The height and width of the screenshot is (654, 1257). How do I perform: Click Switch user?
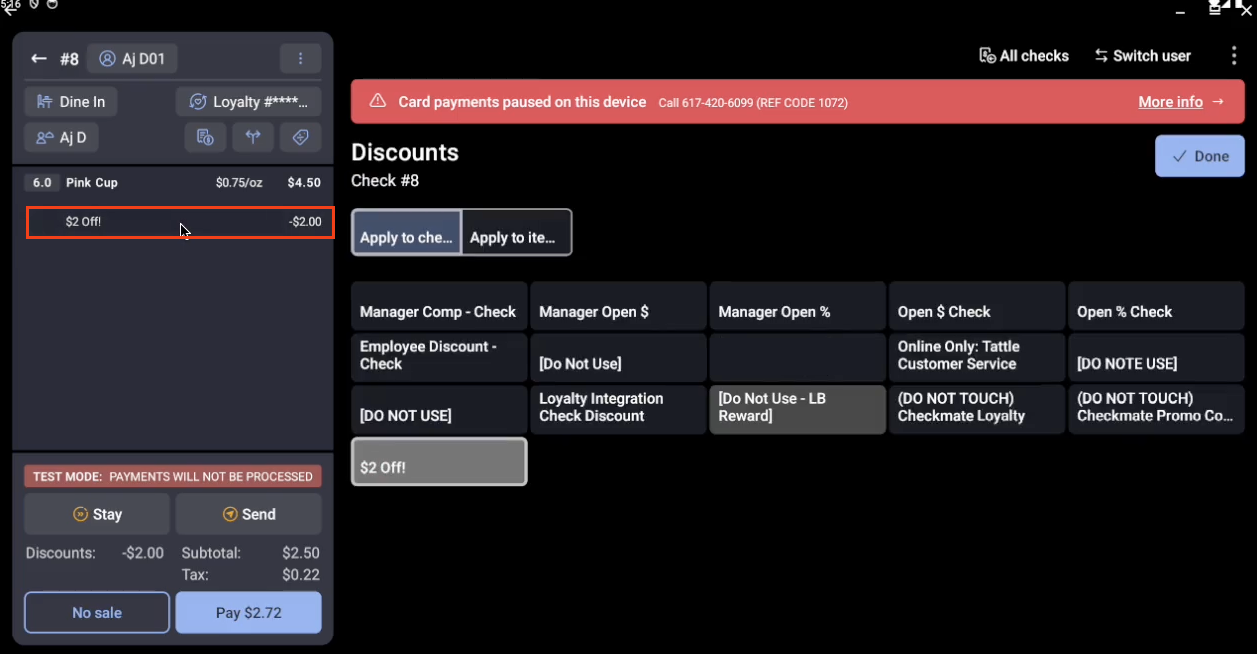pyautogui.click(x=1142, y=56)
